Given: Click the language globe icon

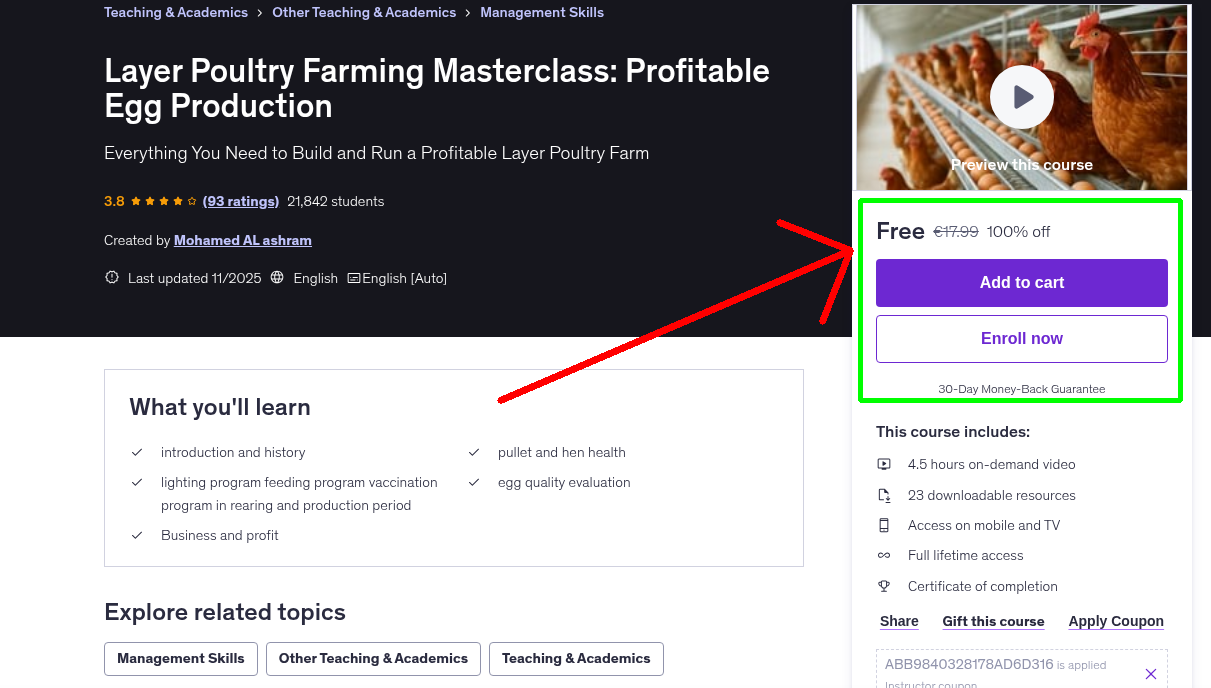Looking at the screenshot, I should 277,277.
